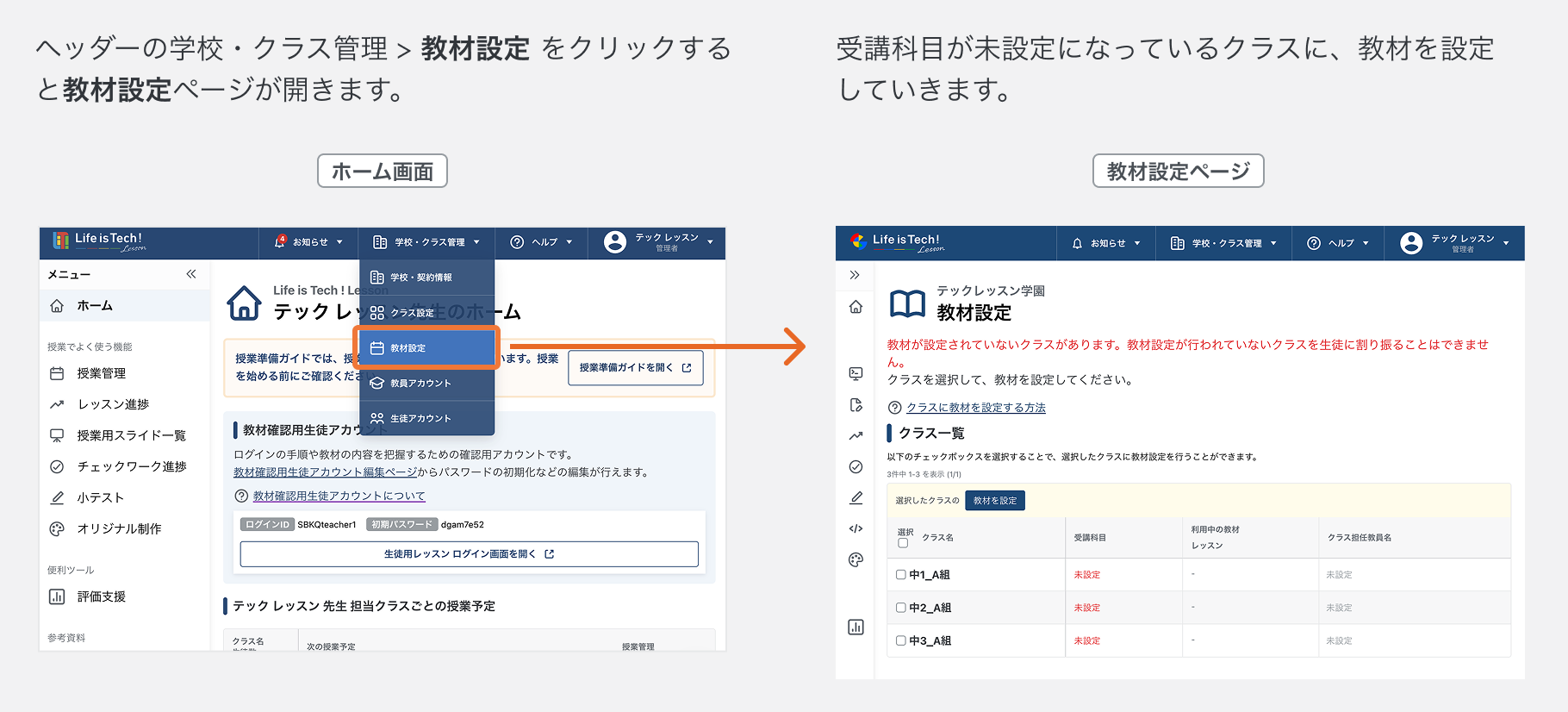Click bar-chart icon in 教材設定 page sidebar
Viewport: 1568px width, 712px height.
click(856, 627)
